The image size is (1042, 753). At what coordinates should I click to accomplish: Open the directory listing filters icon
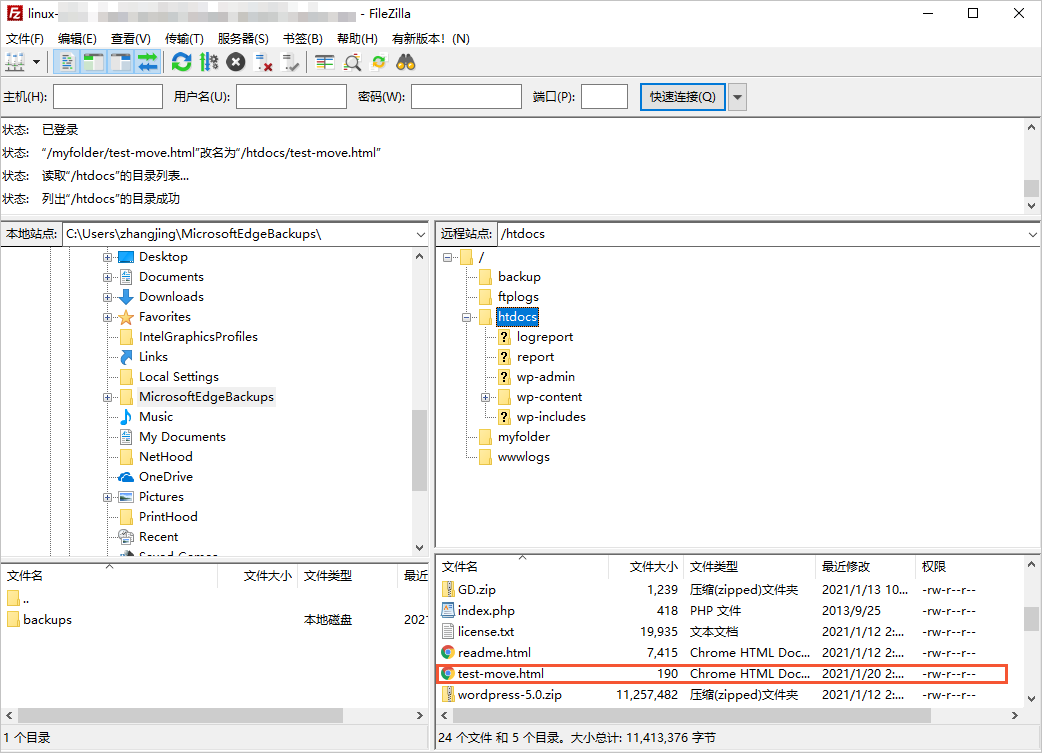(324, 62)
